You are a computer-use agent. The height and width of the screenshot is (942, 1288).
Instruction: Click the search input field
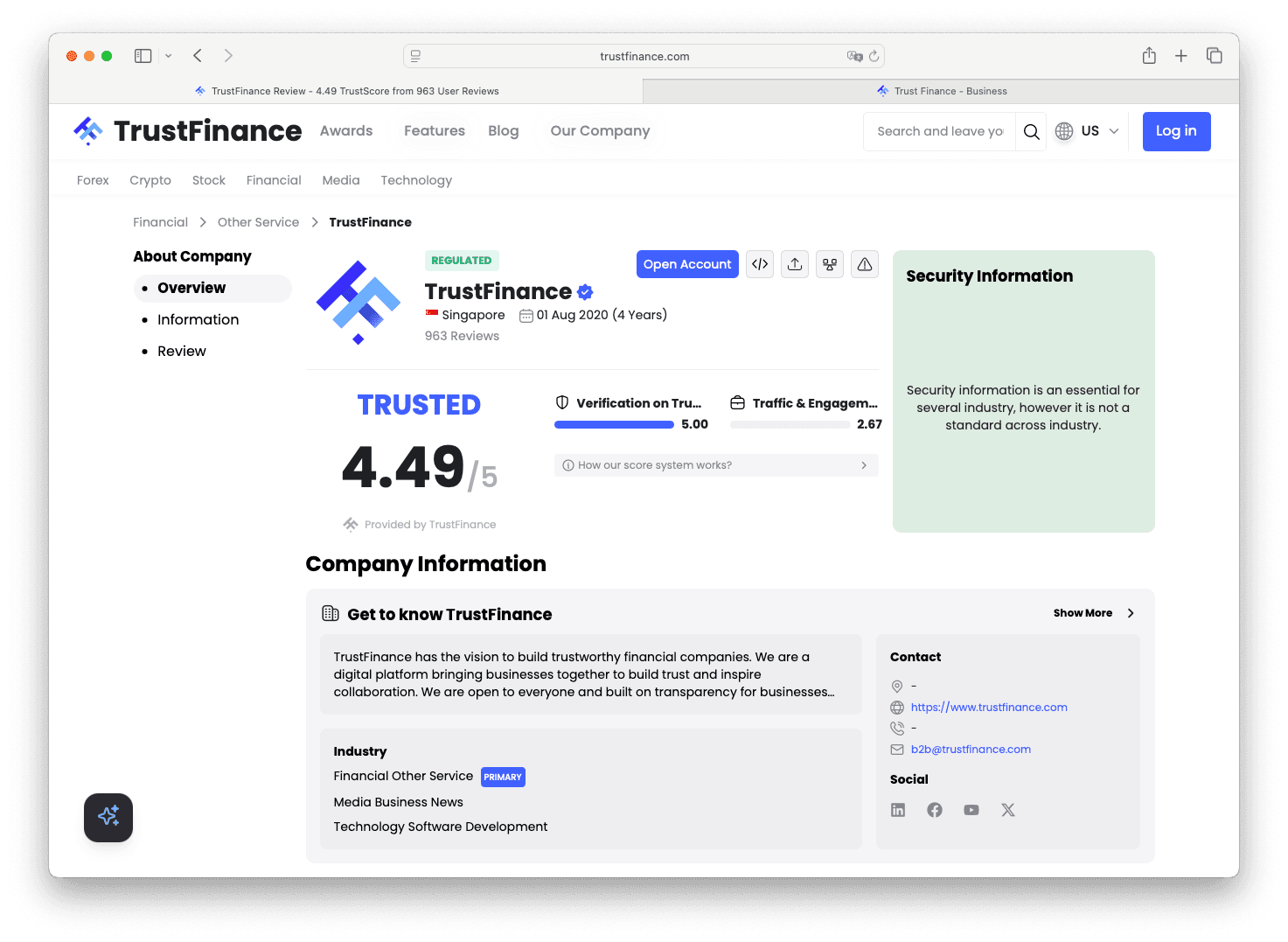point(940,131)
